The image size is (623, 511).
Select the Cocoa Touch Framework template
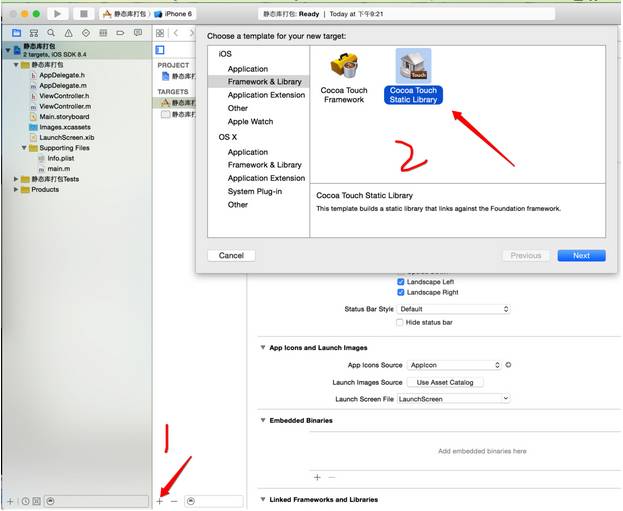pyautogui.click(x=344, y=78)
